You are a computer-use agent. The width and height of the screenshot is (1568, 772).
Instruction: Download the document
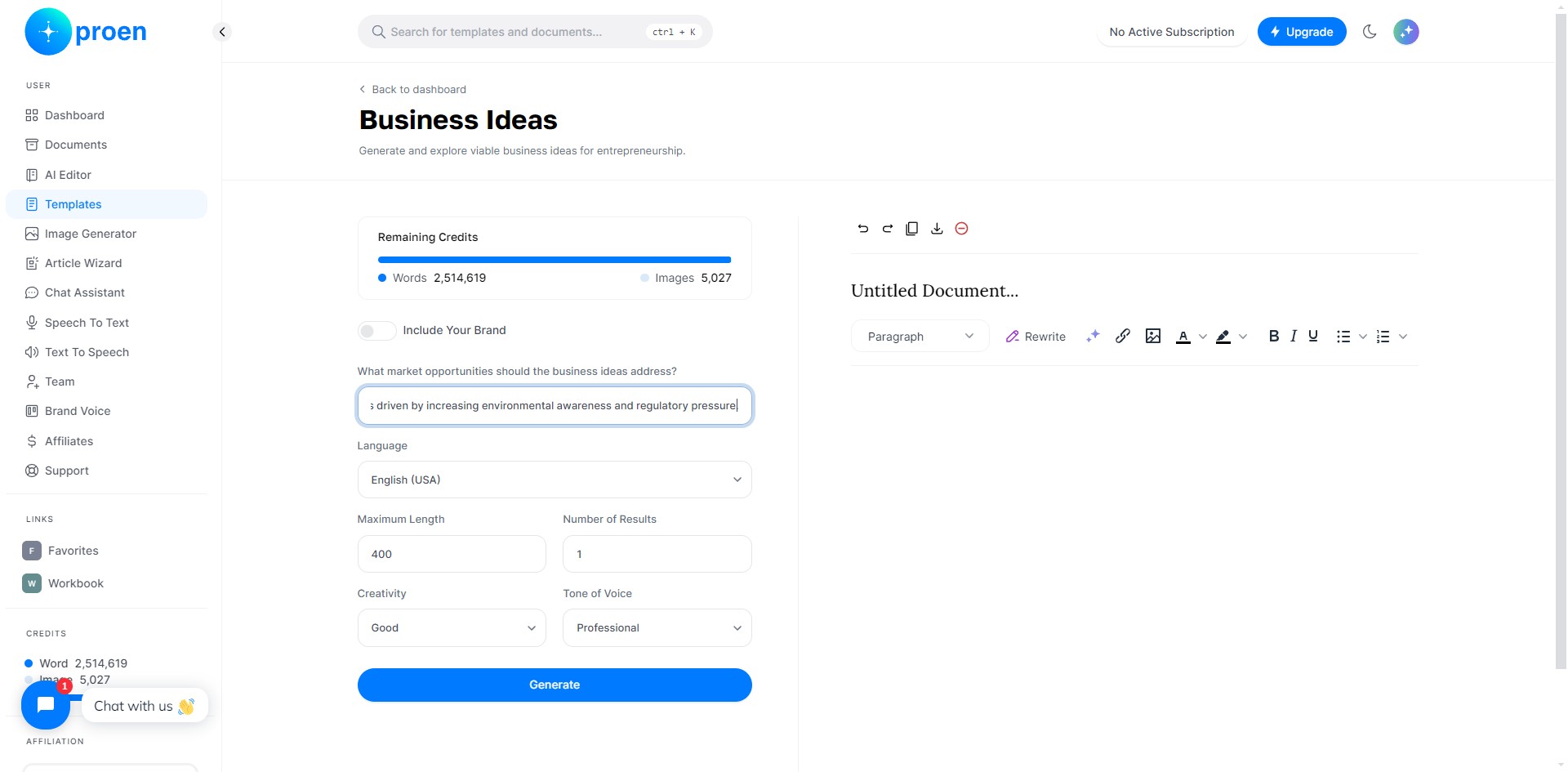tap(937, 229)
